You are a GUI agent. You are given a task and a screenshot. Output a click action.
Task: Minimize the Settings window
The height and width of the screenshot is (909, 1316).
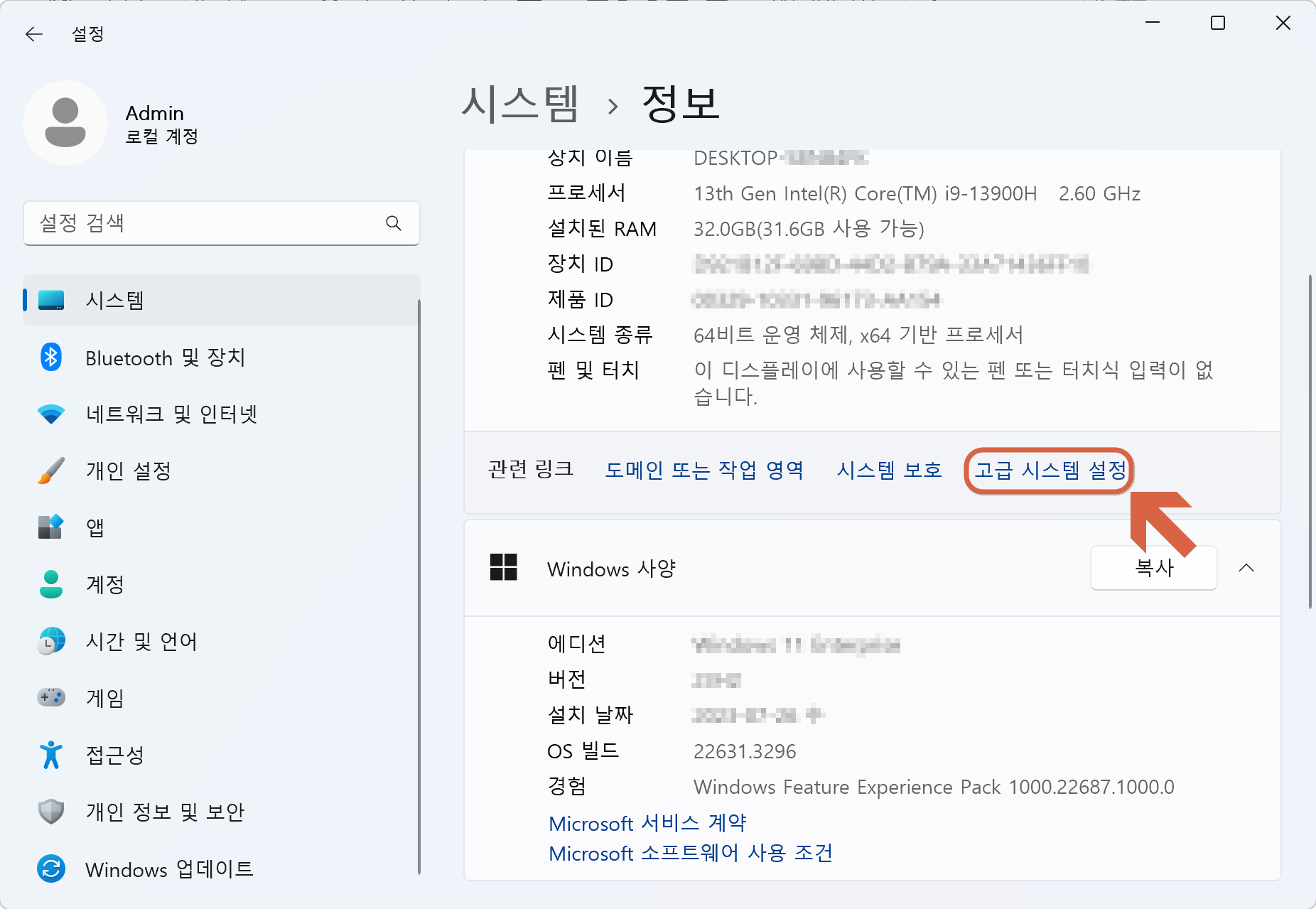click(1153, 23)
